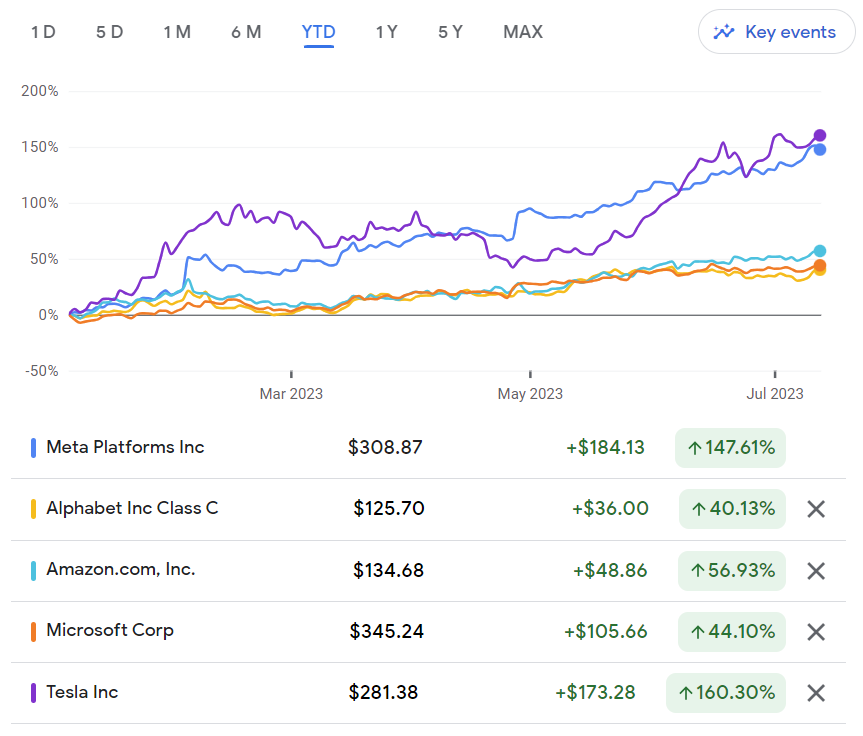Switch to the 5D time range
The width and height of the screenshot is (863, 736).
coord(109,32)
